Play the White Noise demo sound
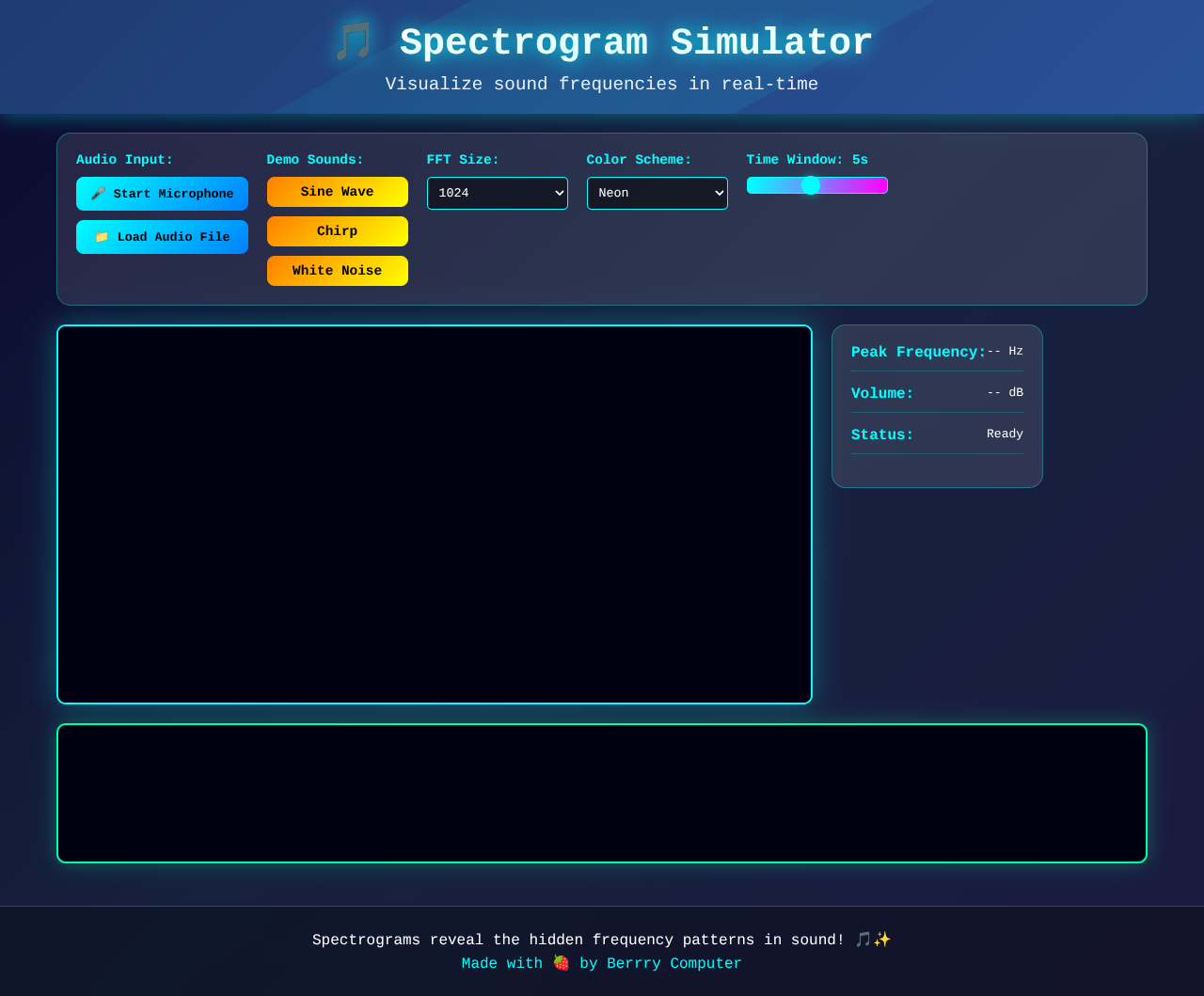The image size is (1204, 996). coord(337,271)
